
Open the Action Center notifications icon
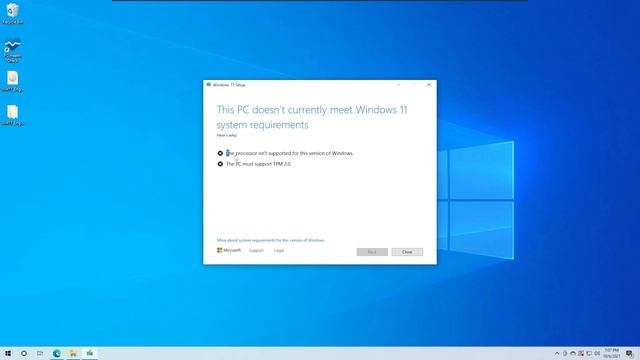click(629, 353)
